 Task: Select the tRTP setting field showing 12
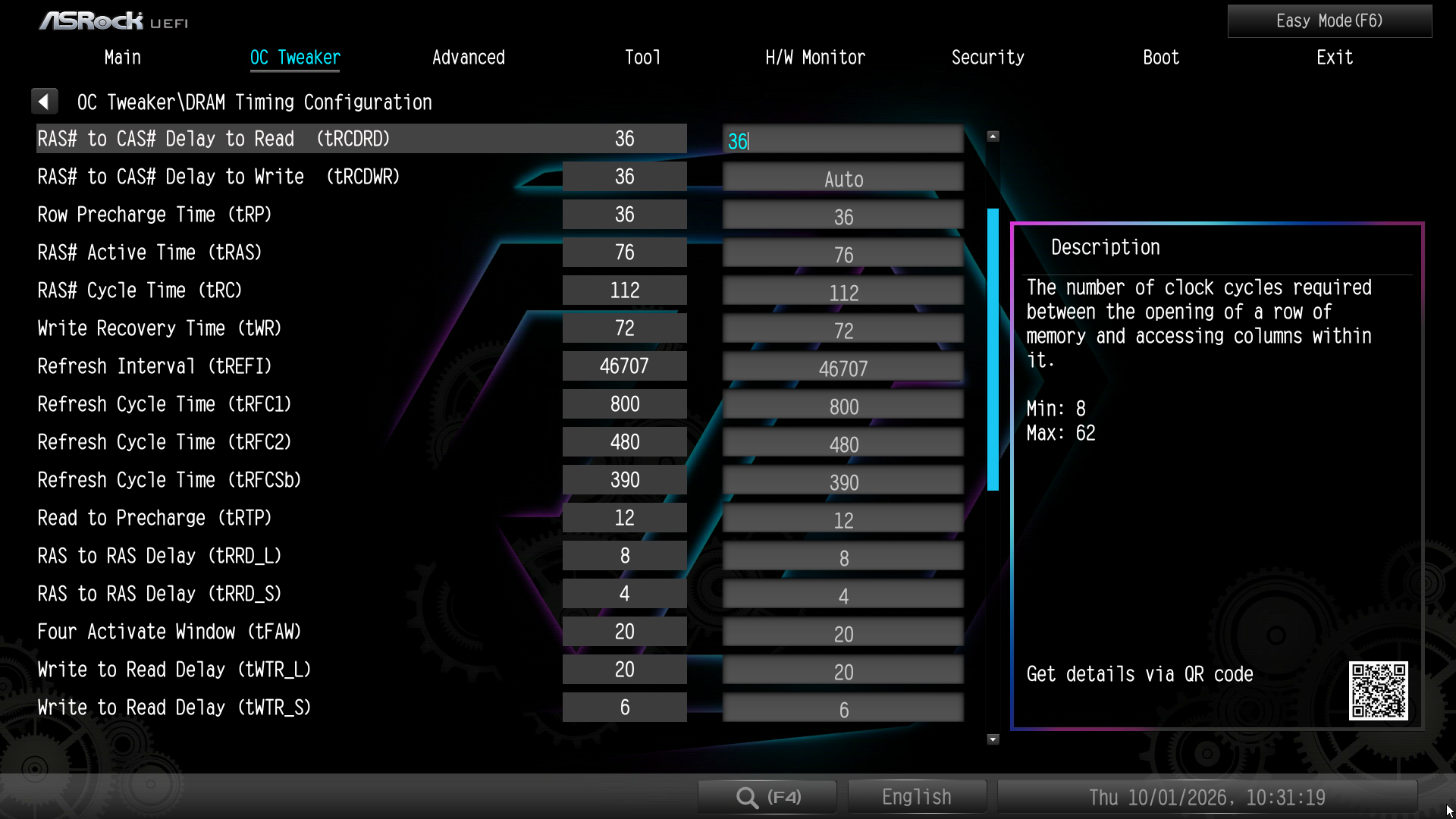click(x=843, y=519)
